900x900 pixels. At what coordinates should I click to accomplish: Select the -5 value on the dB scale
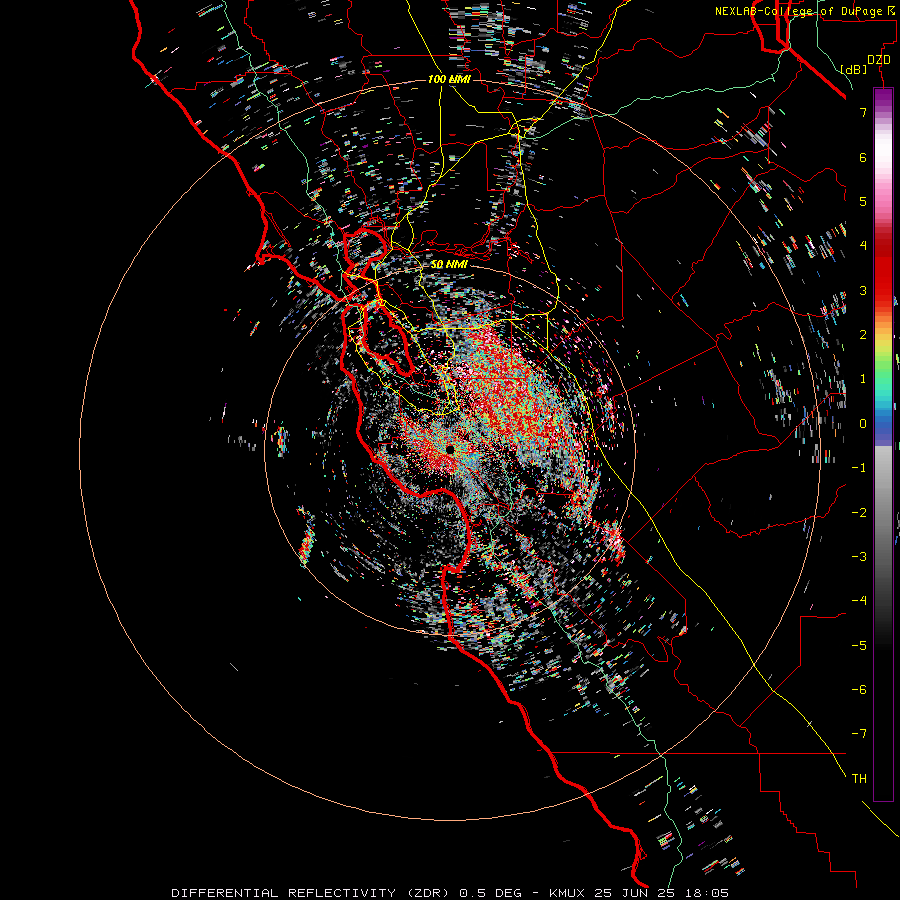click(x=859, y=646)
